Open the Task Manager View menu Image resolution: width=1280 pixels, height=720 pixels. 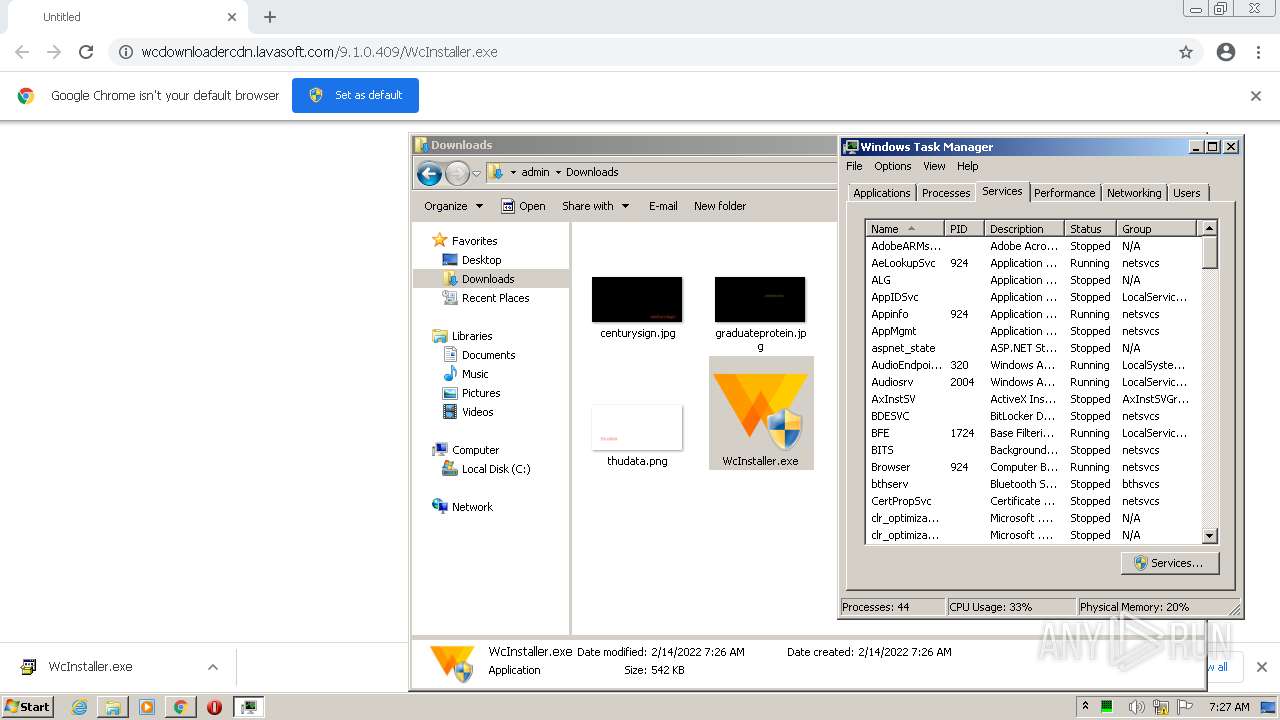click(x=934, y=166)
